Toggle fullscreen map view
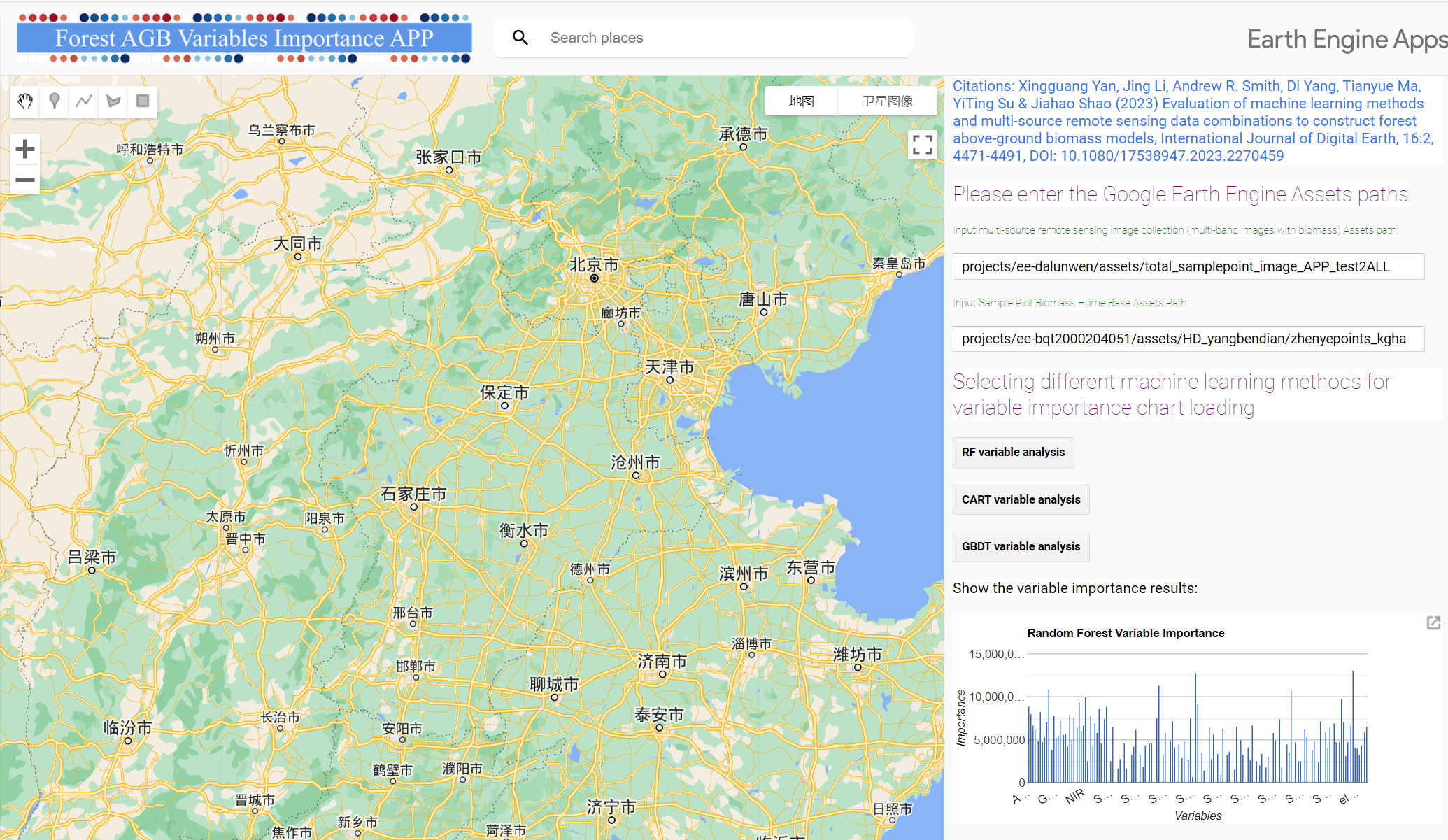Viewport: 1448px width, 840px height. (922, 145)
